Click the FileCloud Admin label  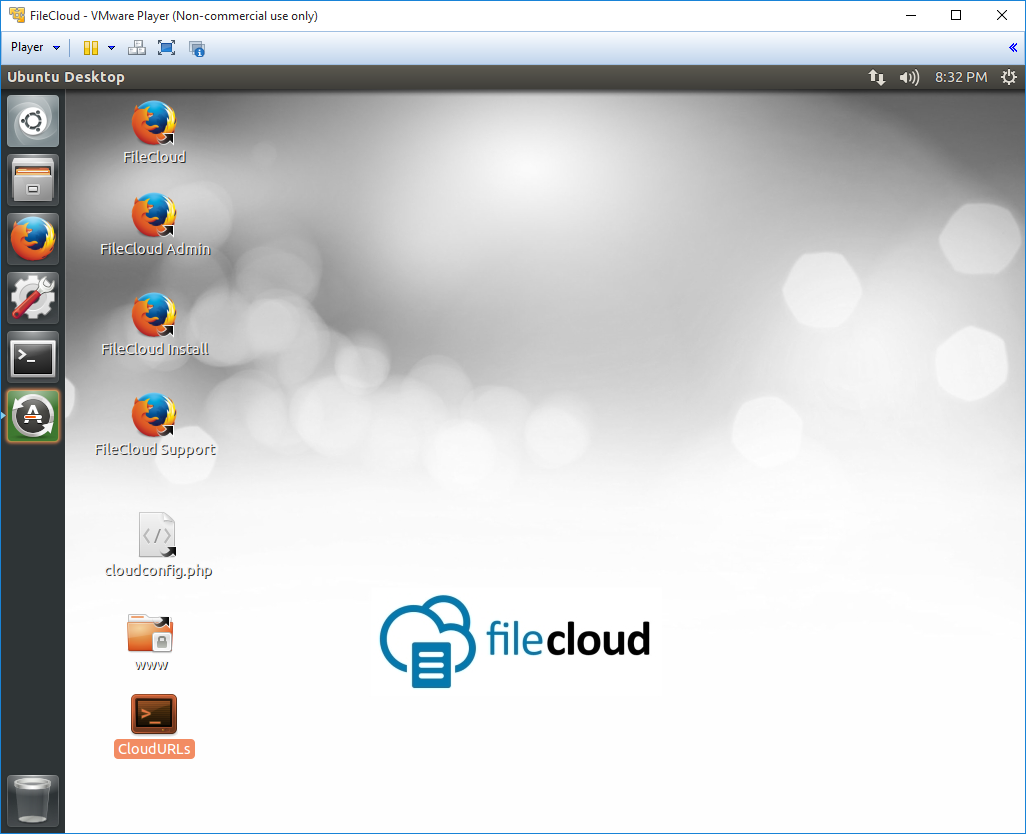point(155,249)
